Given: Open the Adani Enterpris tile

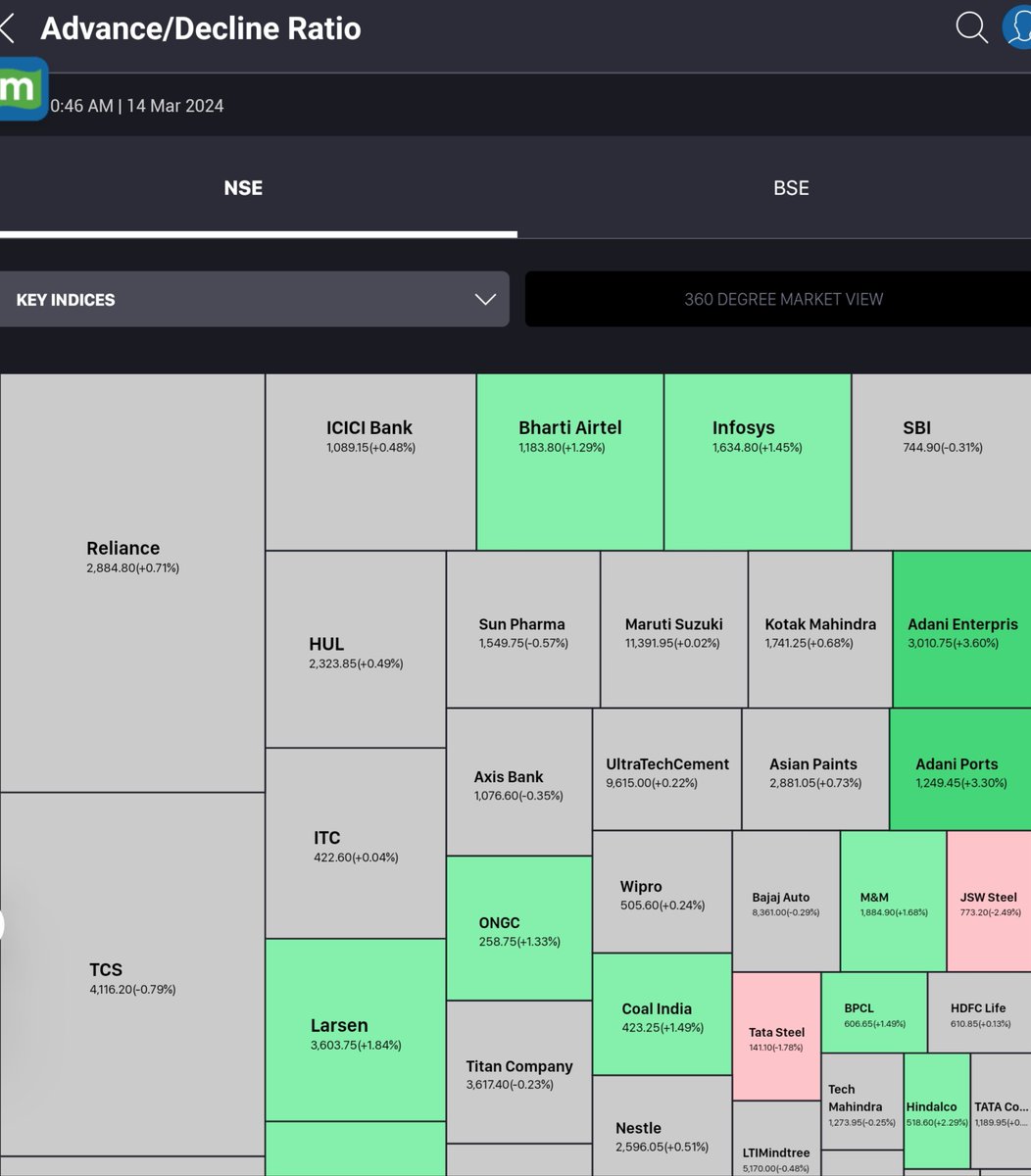Looking at the screenshot, I should (x=962, y=629).
